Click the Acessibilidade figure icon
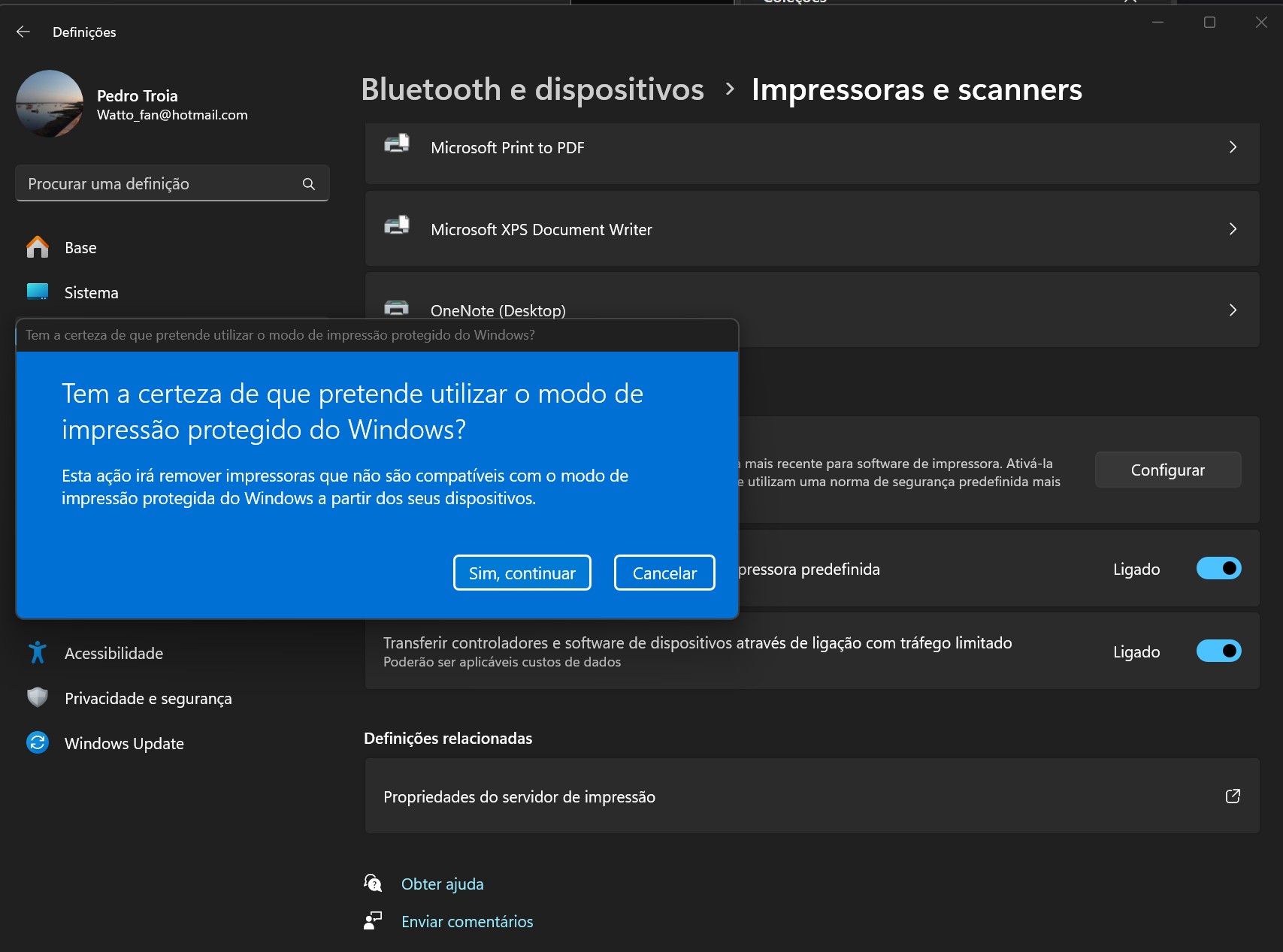The width and height of the screenshot is (1283, 952). coord(38,653)
